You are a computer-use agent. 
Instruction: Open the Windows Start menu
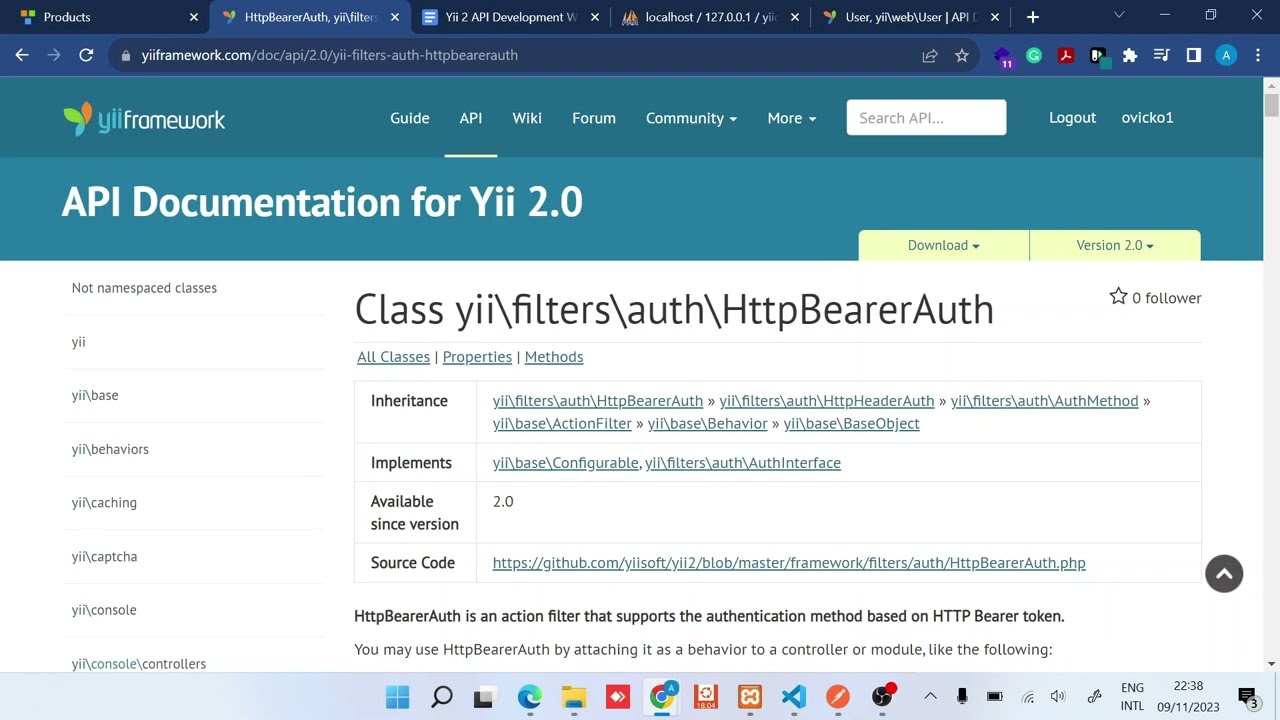[397, 697]
